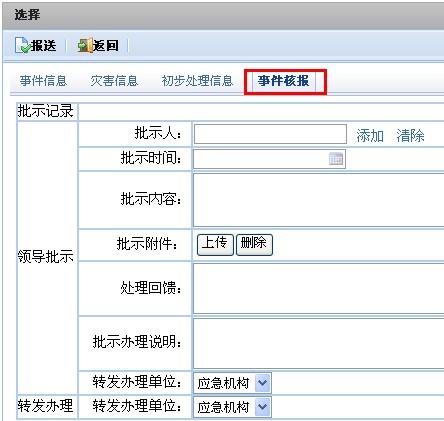Switch to the 事件信息 tab

(43, 81)
